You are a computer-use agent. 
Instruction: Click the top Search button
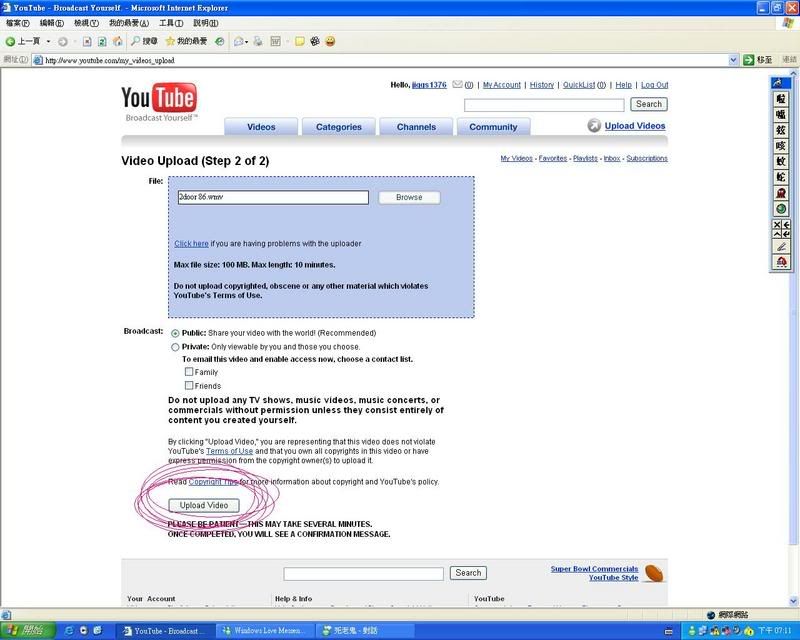pos(649,104)
